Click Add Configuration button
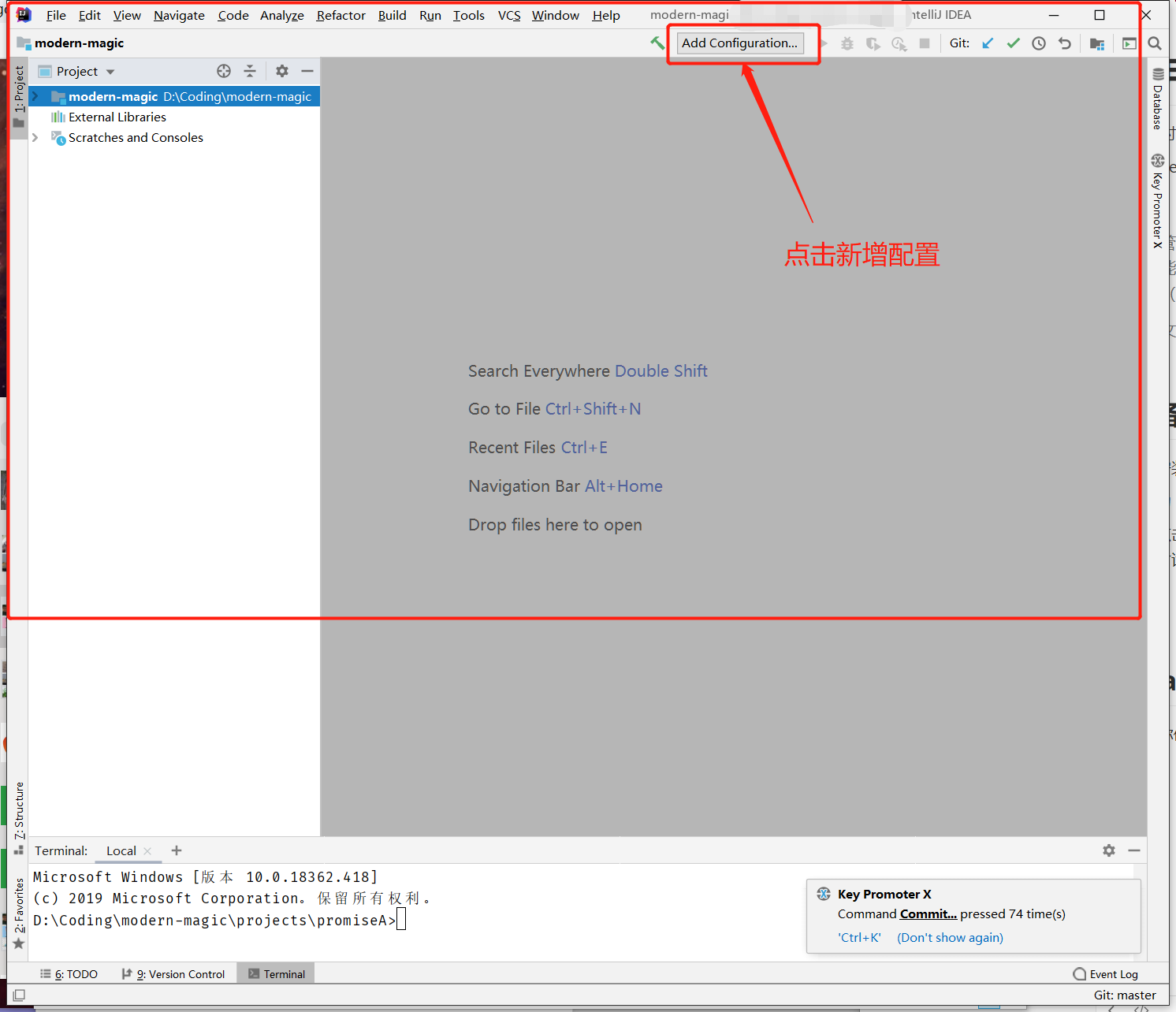Screen dimensions: 1176x1012 coord(740,43)
